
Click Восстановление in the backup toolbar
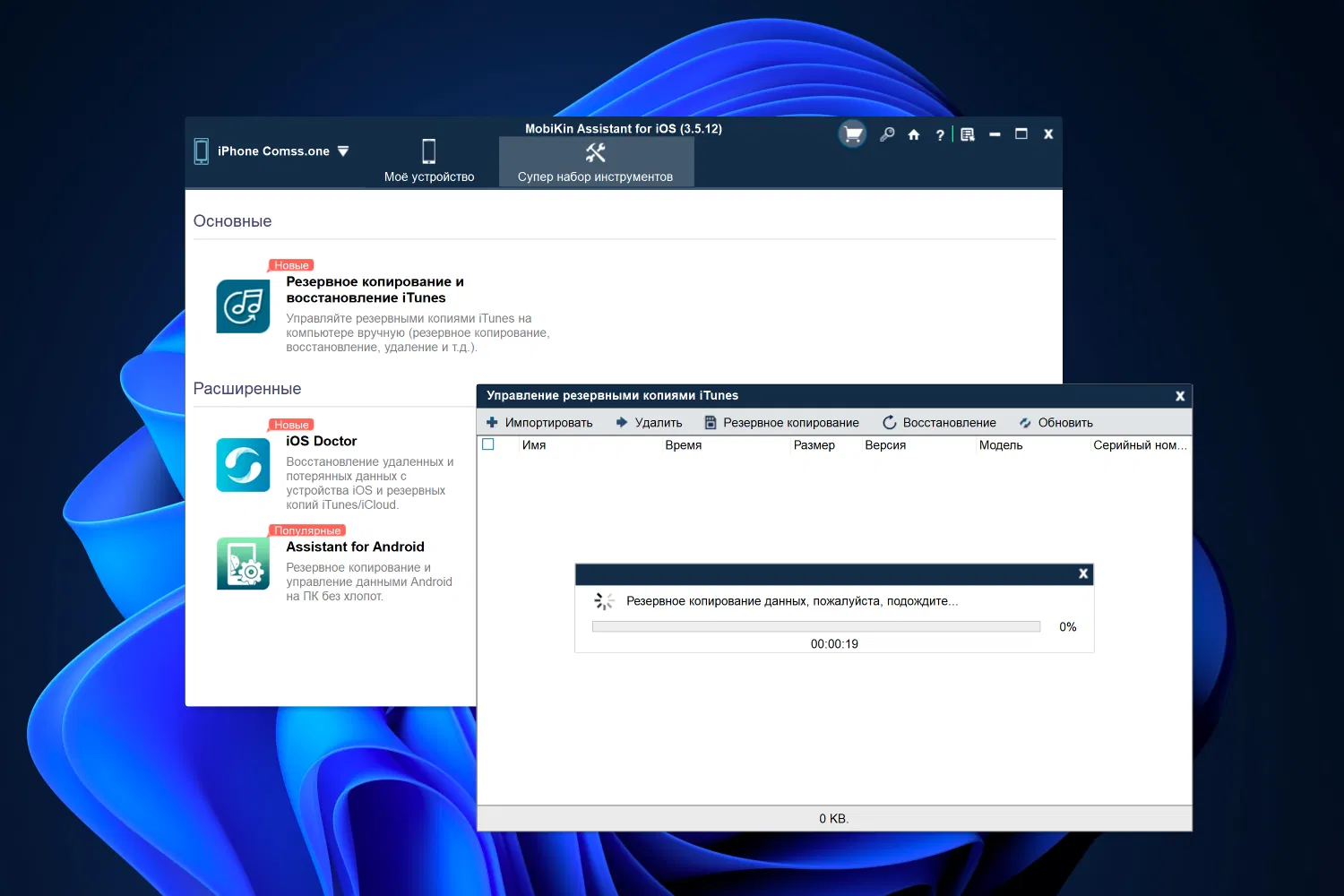[940, 423]
